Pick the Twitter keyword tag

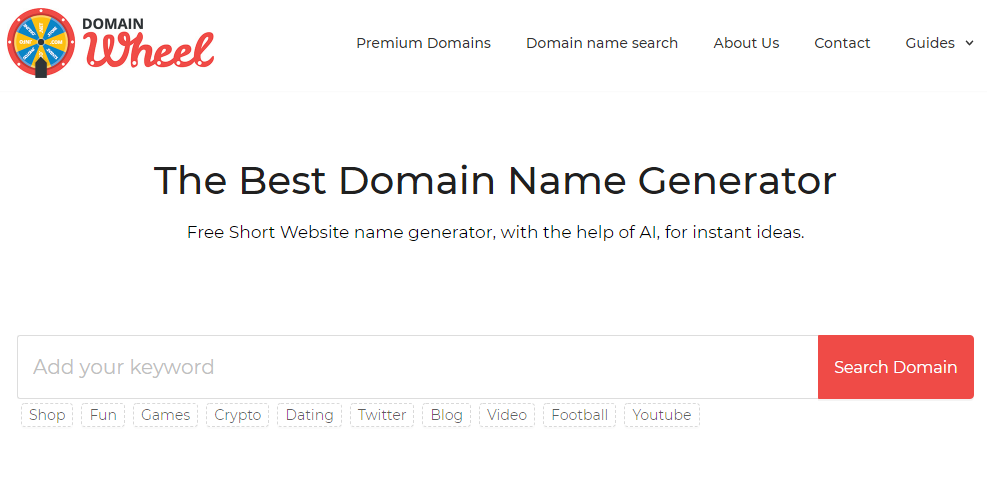click(x=382, y=415)
